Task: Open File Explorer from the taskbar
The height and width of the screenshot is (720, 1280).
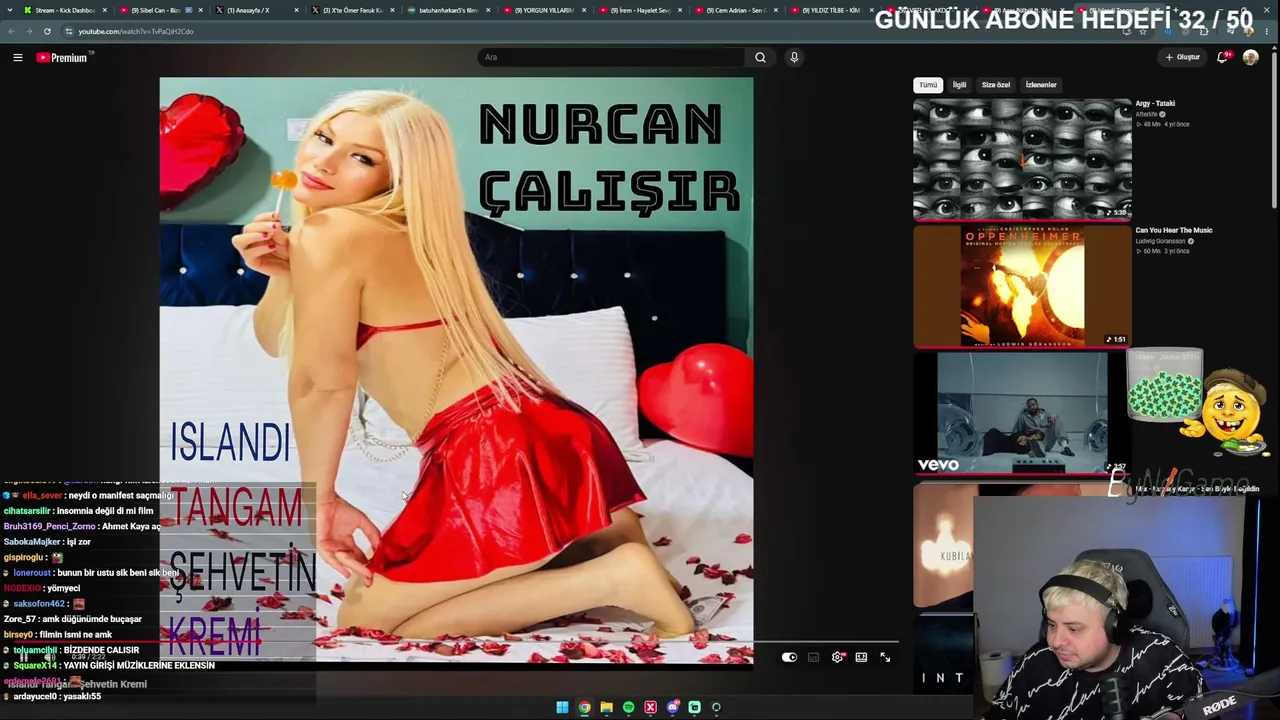Action: (606, 707)
